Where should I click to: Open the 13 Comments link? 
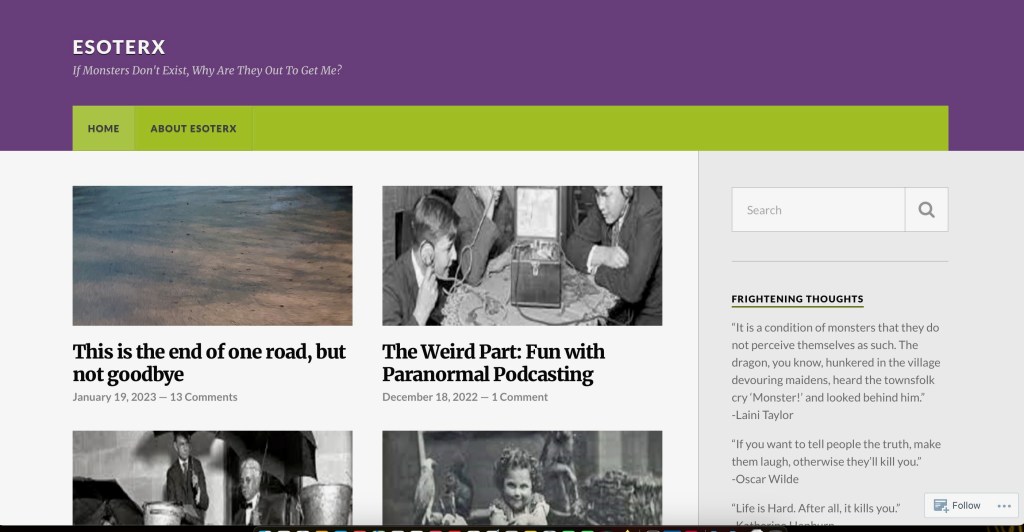click(203, 397)
